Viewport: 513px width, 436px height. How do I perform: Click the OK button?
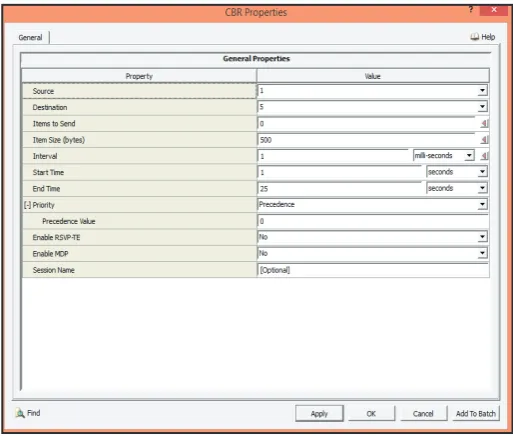point(371,414)
